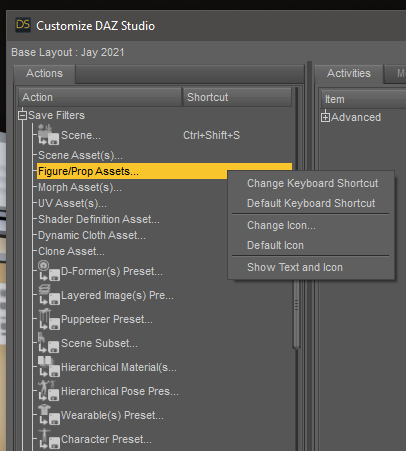The width and height of the screenshot is (406, 451).
Task: Click the Wearable(s) Preset shirt icon
Action: [49, 415]
